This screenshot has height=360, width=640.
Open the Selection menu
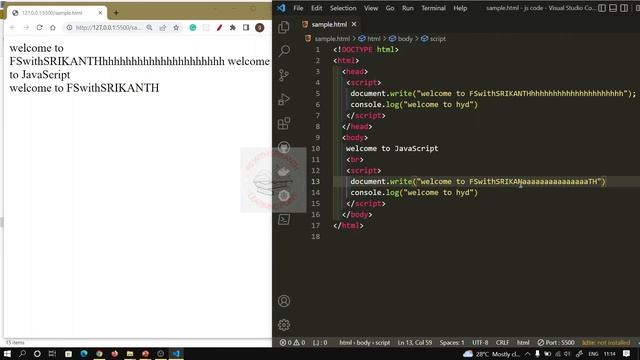343,8
